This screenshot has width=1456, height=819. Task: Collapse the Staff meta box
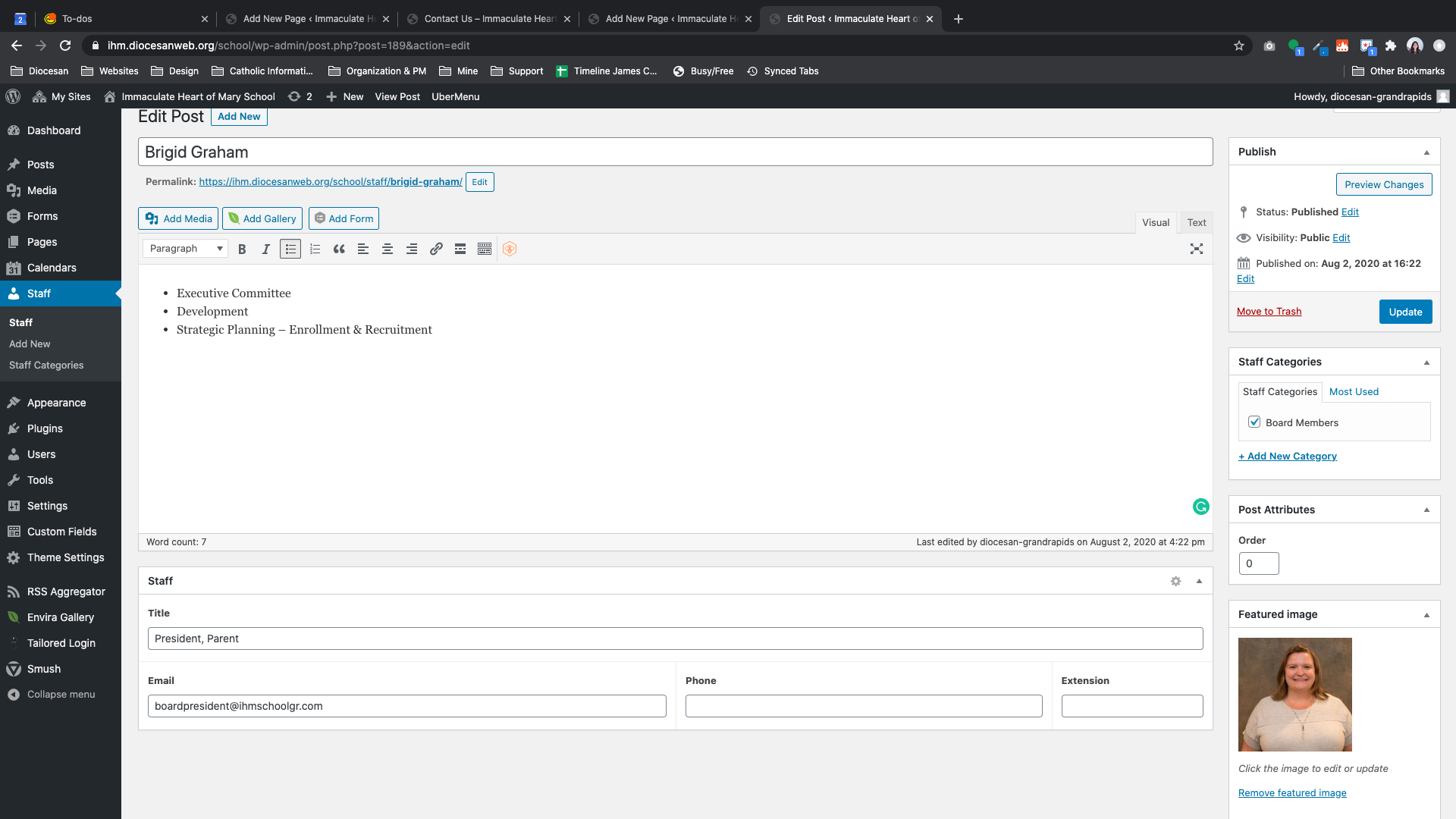[x=1199, y=581]
